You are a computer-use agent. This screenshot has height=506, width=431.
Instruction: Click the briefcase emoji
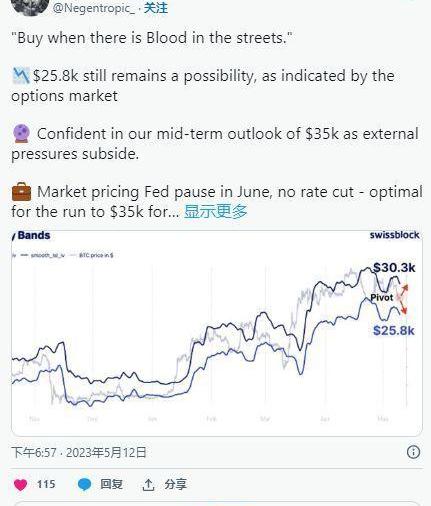coord(21,192)
